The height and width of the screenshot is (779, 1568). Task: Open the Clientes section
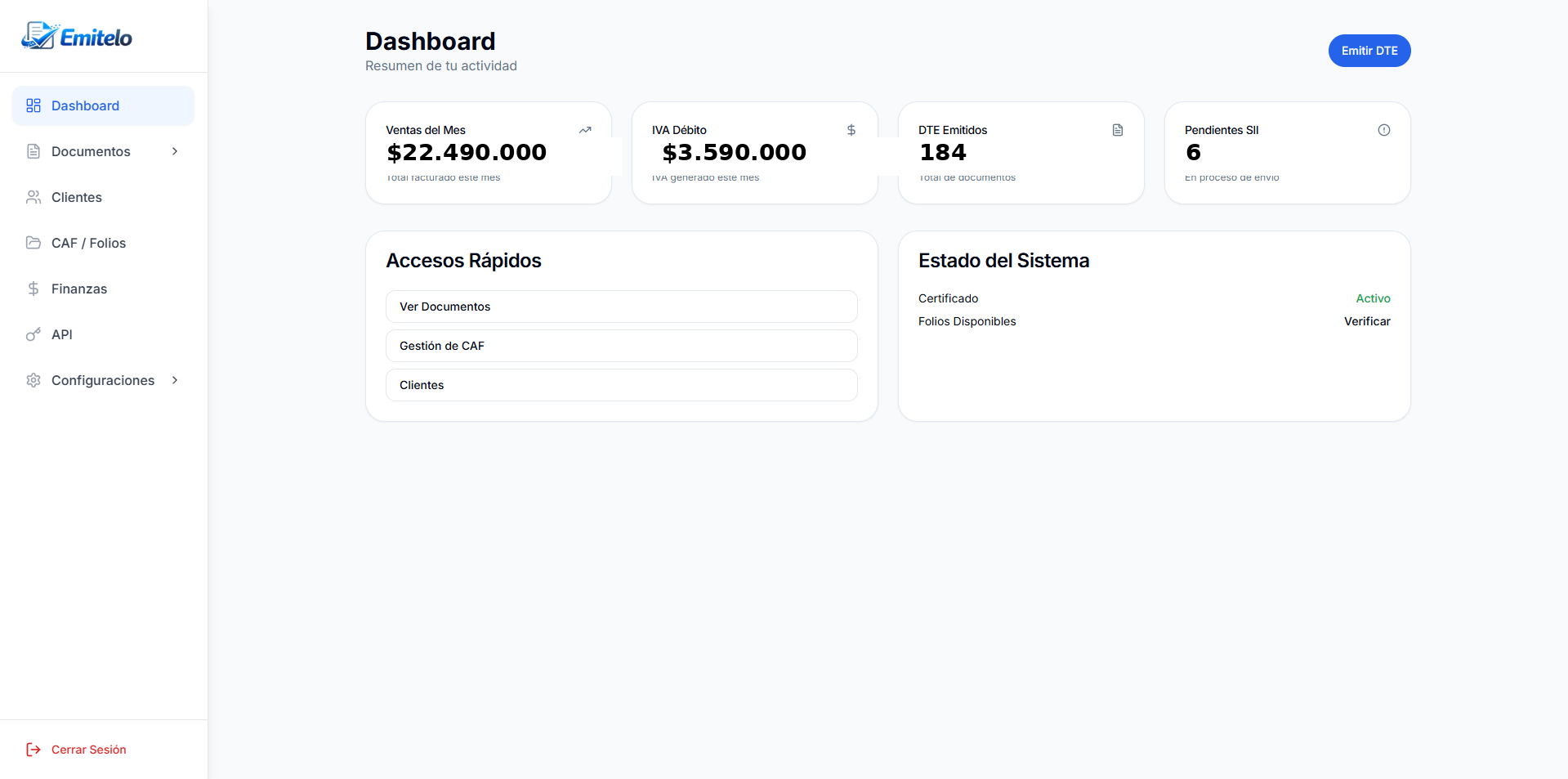coord(76,197)
